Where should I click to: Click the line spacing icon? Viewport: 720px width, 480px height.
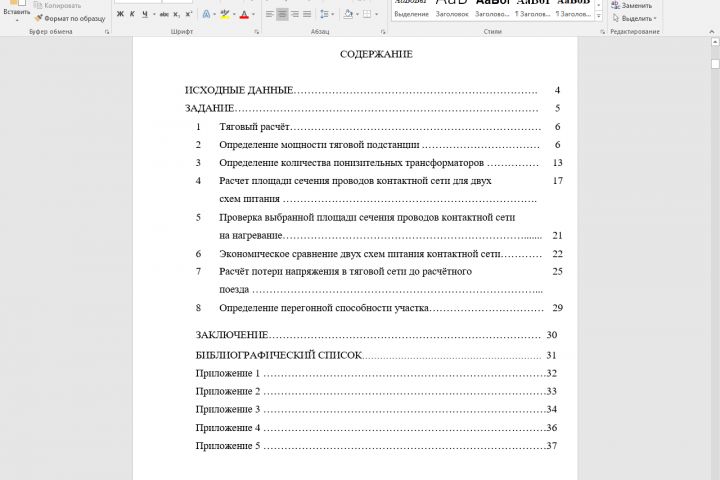tap(324, 14)
